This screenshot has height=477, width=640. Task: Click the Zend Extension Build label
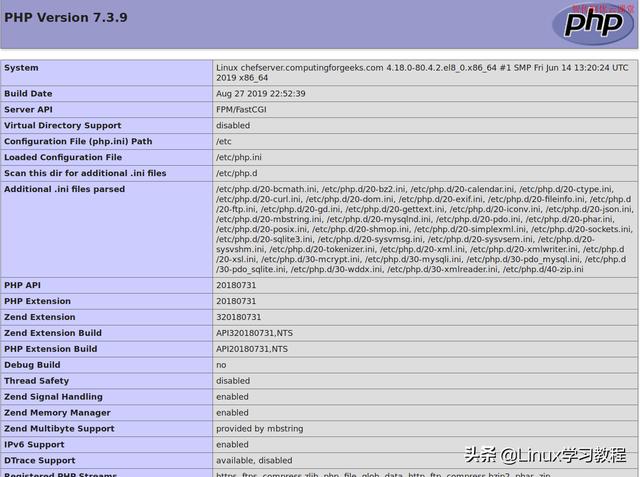pyautogui.click(x=53, y=333)
